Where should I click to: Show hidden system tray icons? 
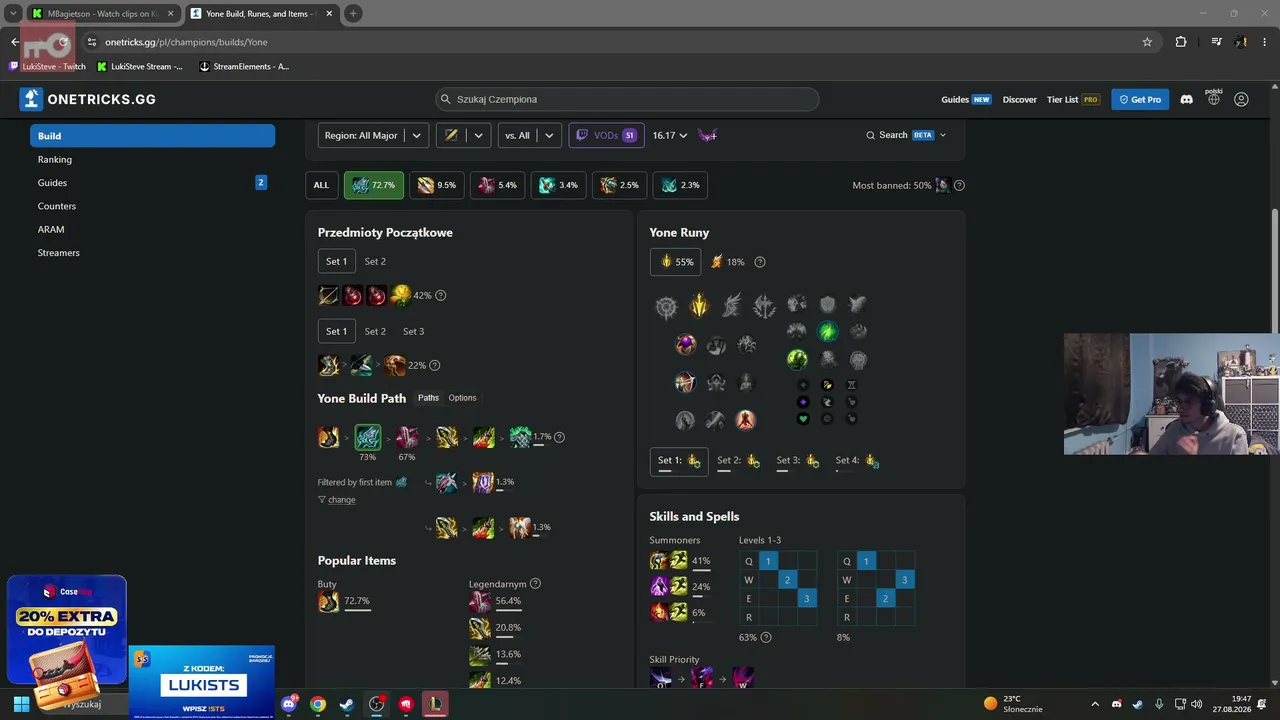click(x=1095, y=704)
